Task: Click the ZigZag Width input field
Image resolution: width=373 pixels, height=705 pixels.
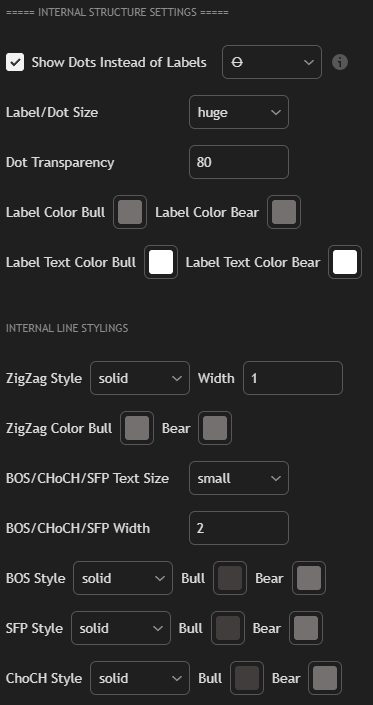Action: 293,378
